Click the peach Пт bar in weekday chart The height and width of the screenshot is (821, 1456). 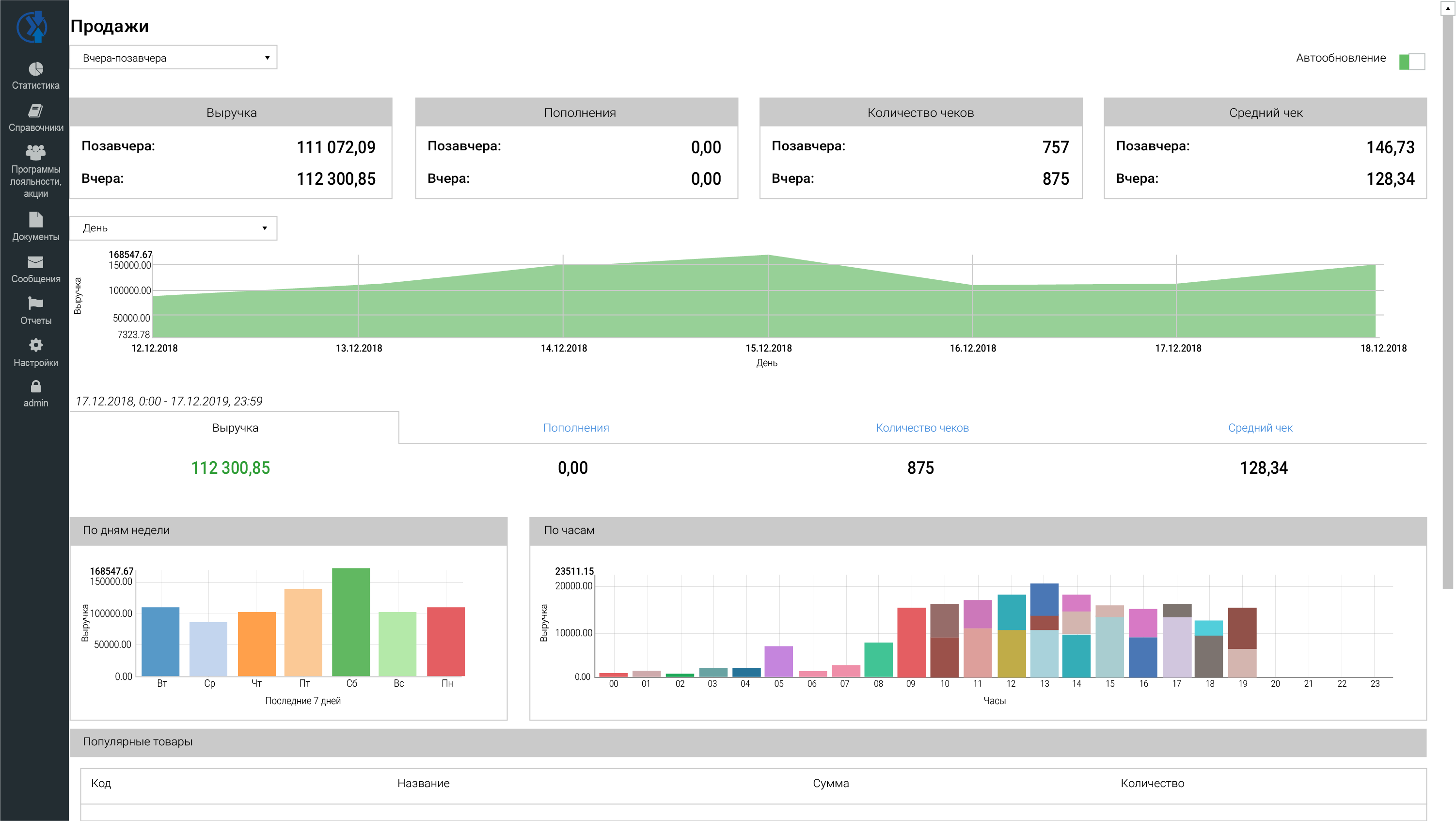pos(303,633)
